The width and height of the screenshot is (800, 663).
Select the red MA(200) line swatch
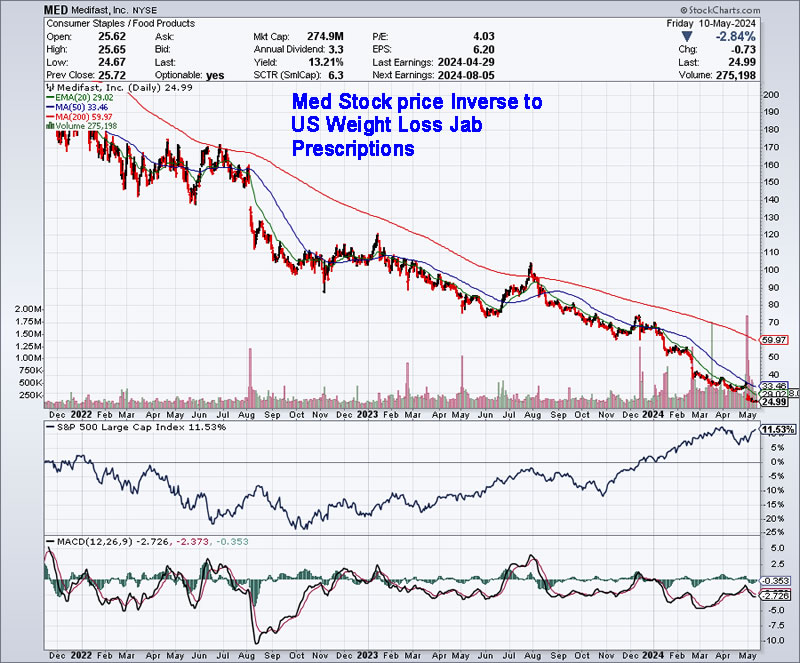tap(51, 117)
